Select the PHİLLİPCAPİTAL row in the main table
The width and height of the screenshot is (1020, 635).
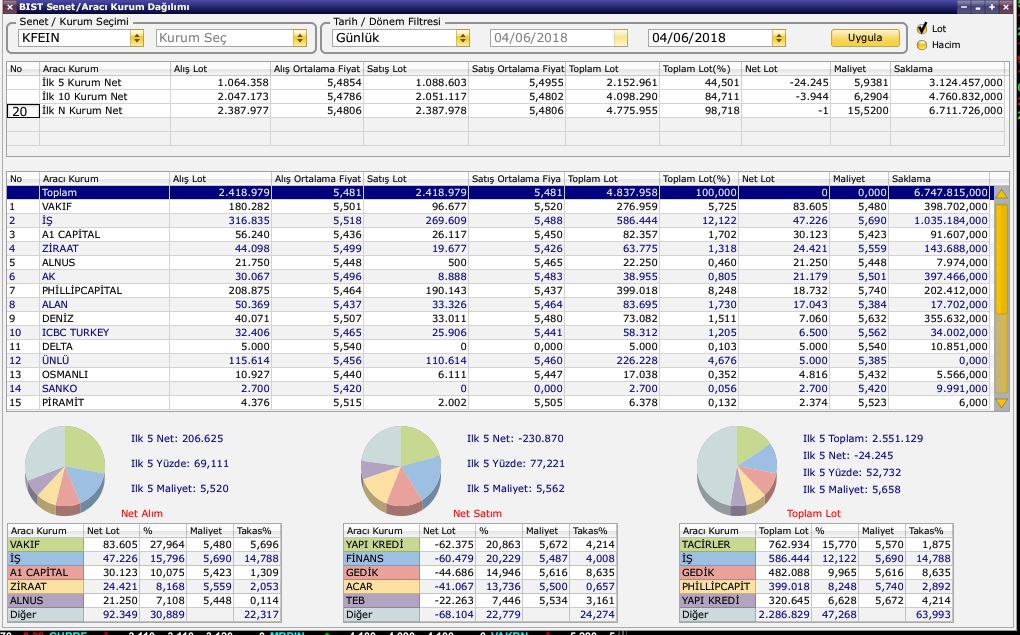pyautogui.click(x=498, y=290)
